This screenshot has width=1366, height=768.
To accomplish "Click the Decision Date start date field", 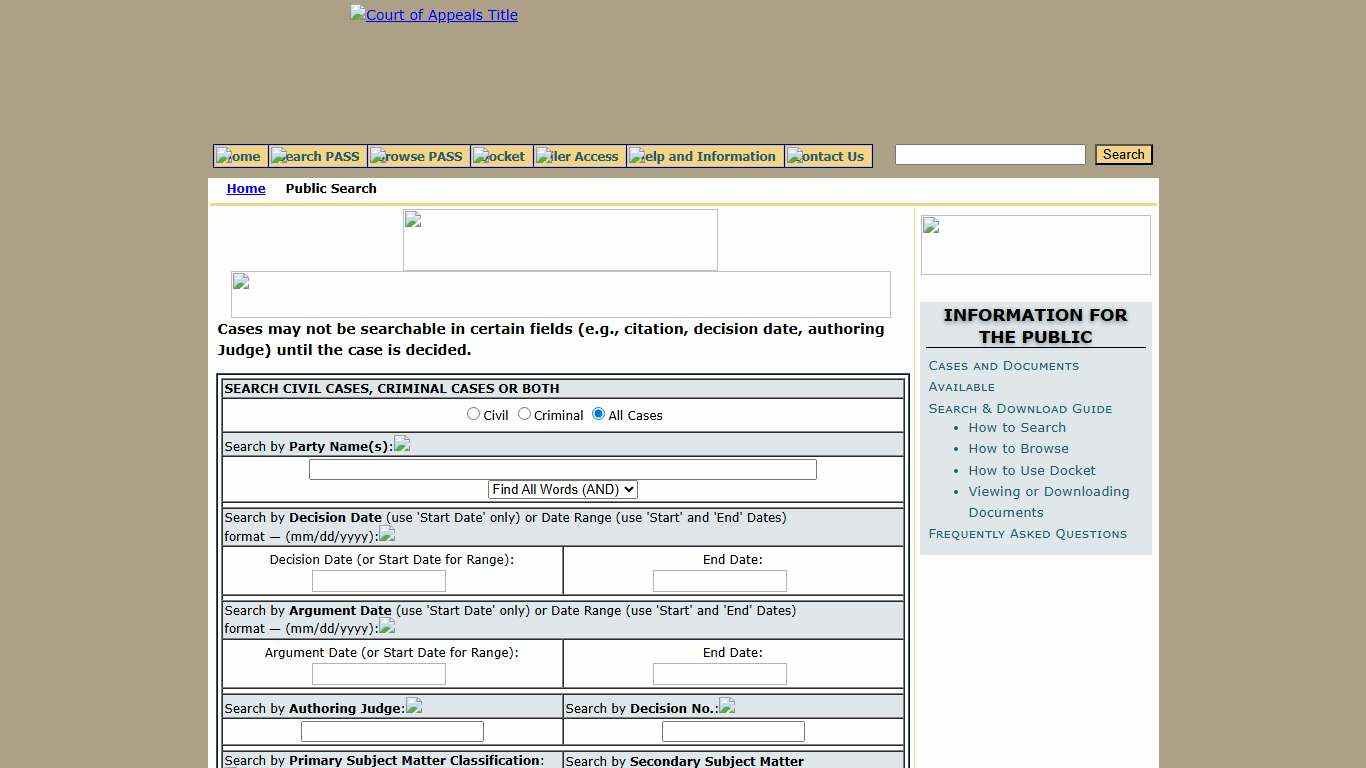I will coord(378,580).
